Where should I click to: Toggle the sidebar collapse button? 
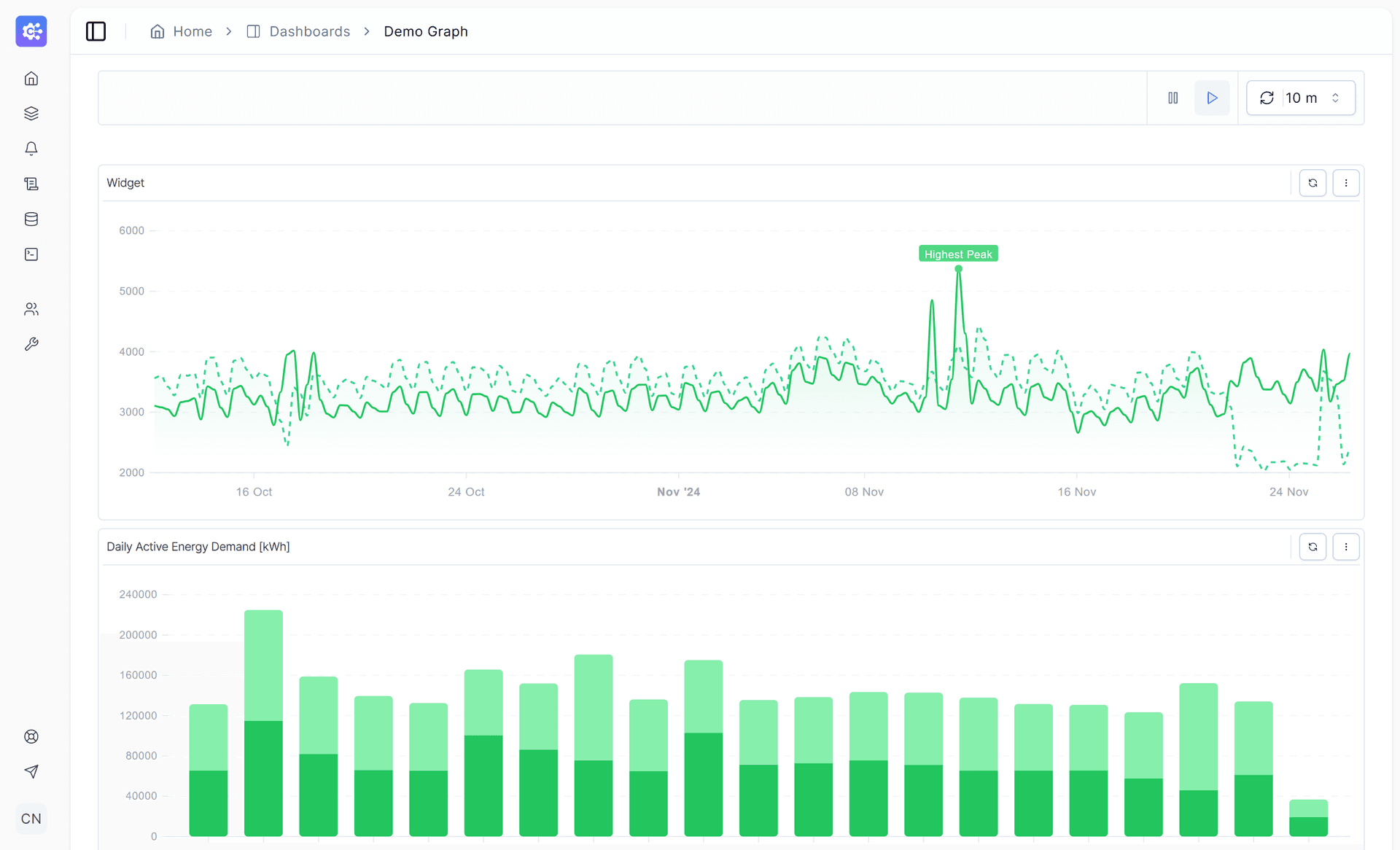[x=96, y=31]
